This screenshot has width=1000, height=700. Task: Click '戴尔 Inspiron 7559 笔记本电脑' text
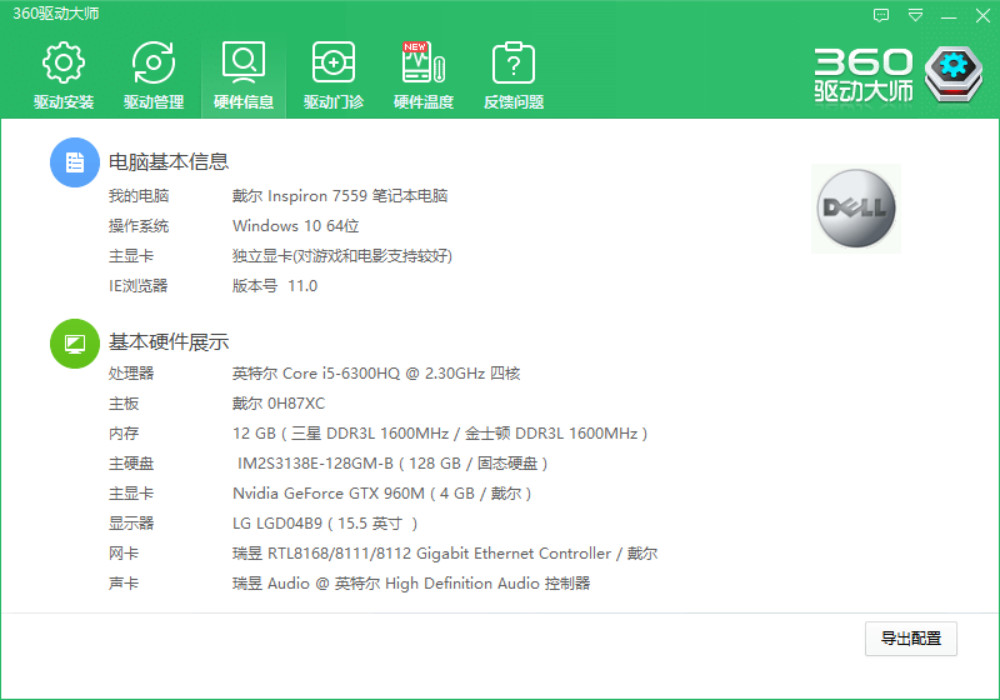[x=340, y=196]
